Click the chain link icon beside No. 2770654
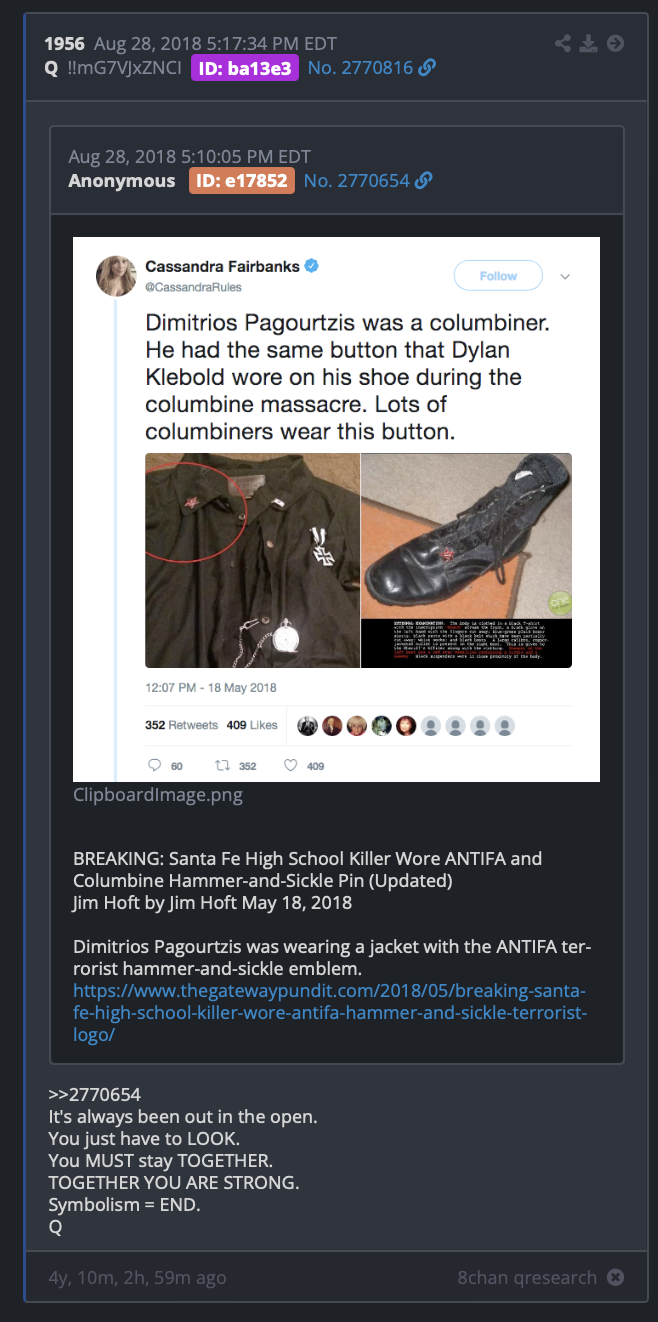 (423, 181)
